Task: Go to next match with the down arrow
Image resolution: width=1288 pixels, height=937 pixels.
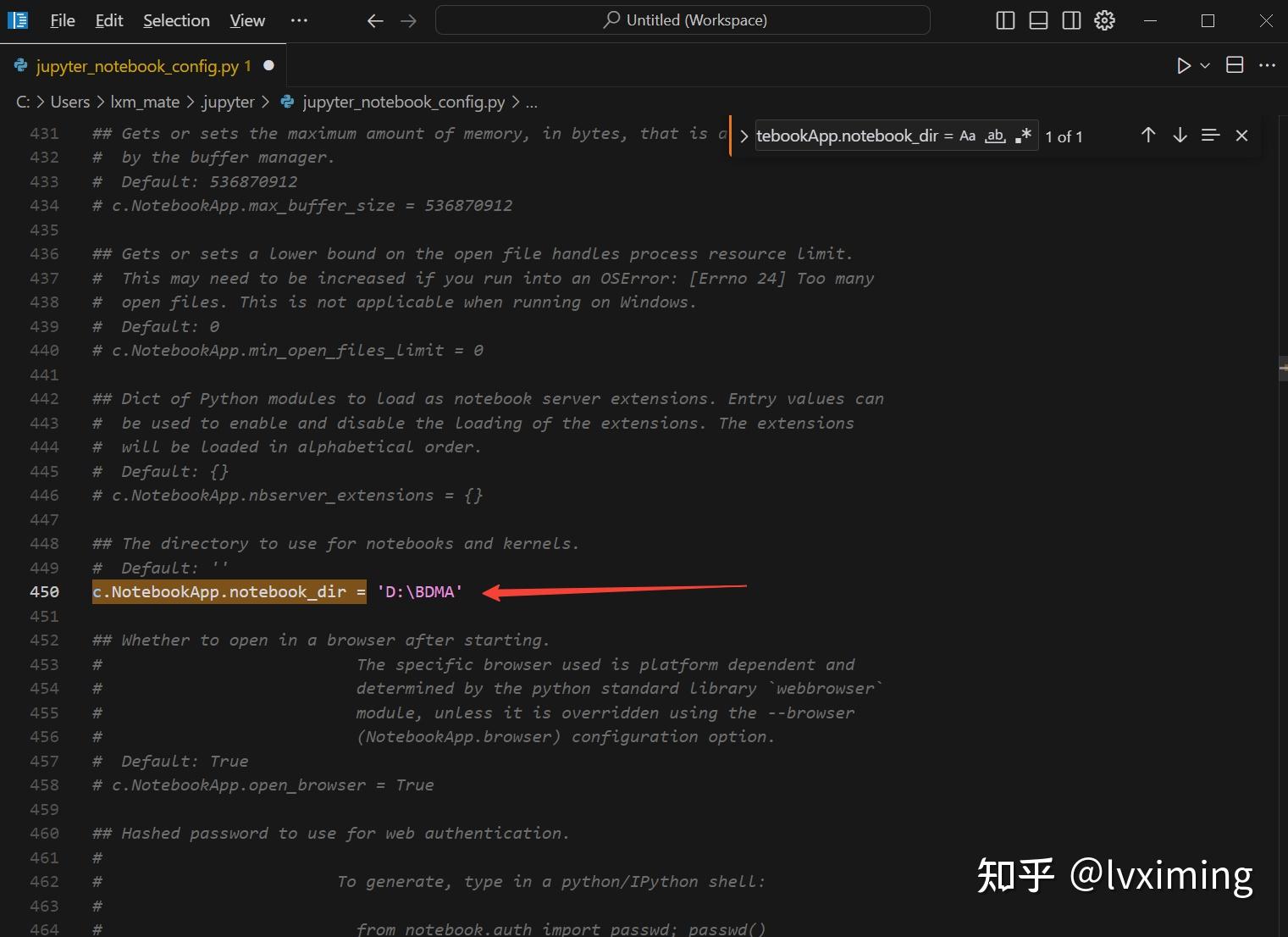Action: click(x=1180, y=135)
